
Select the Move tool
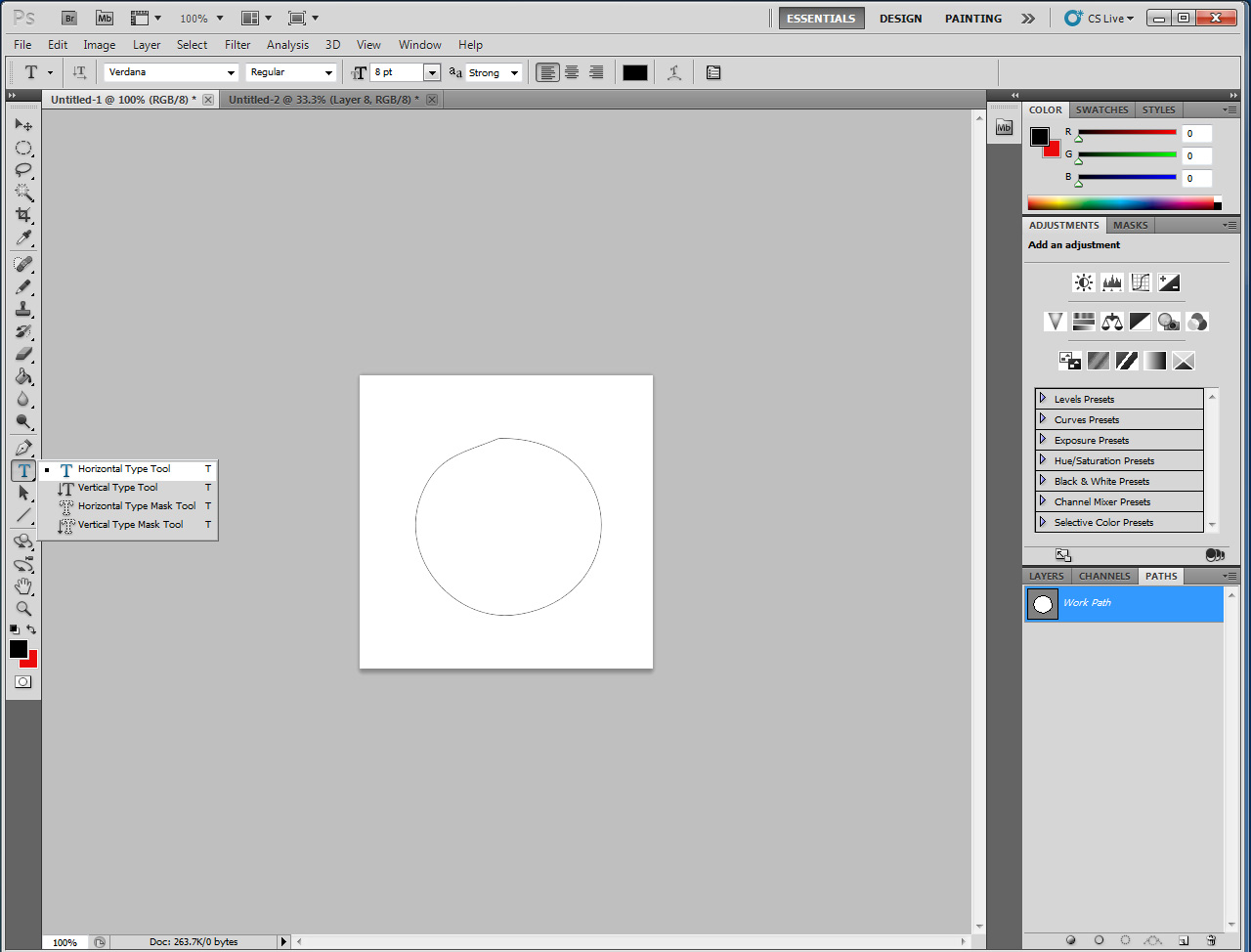click(x=23, y=125)
